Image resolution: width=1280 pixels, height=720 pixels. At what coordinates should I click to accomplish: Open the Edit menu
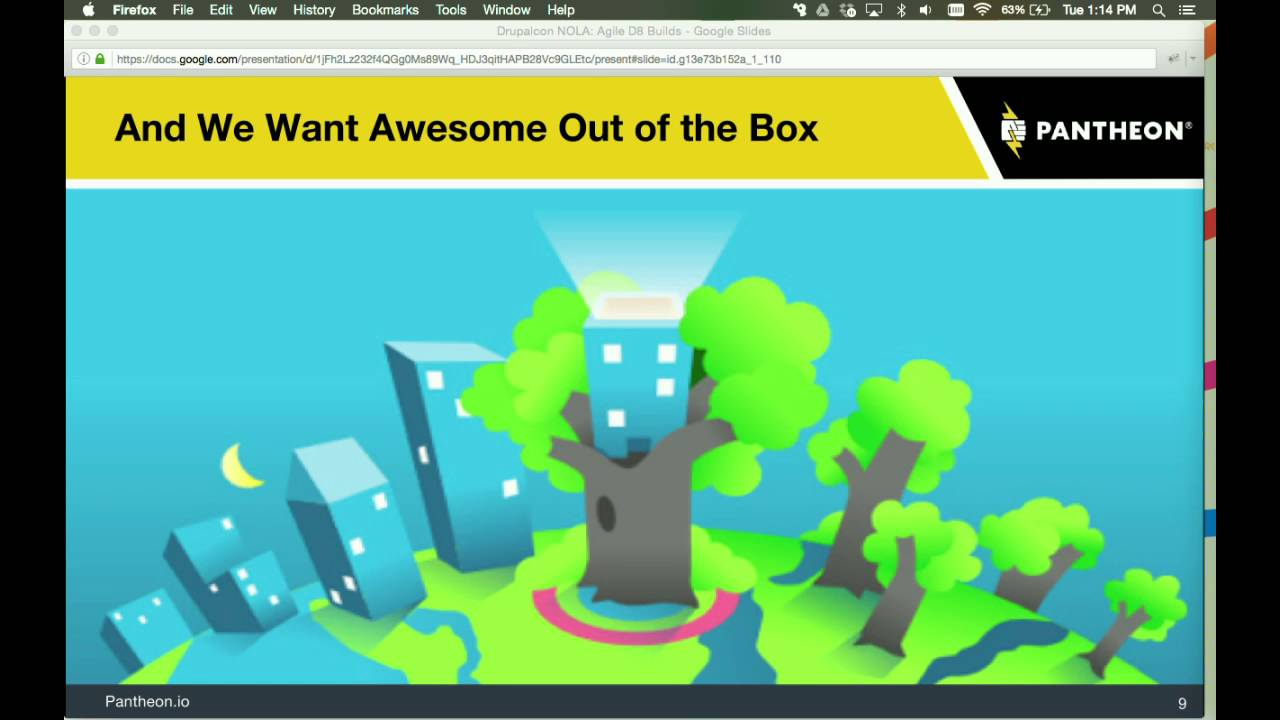pos(221,10)
